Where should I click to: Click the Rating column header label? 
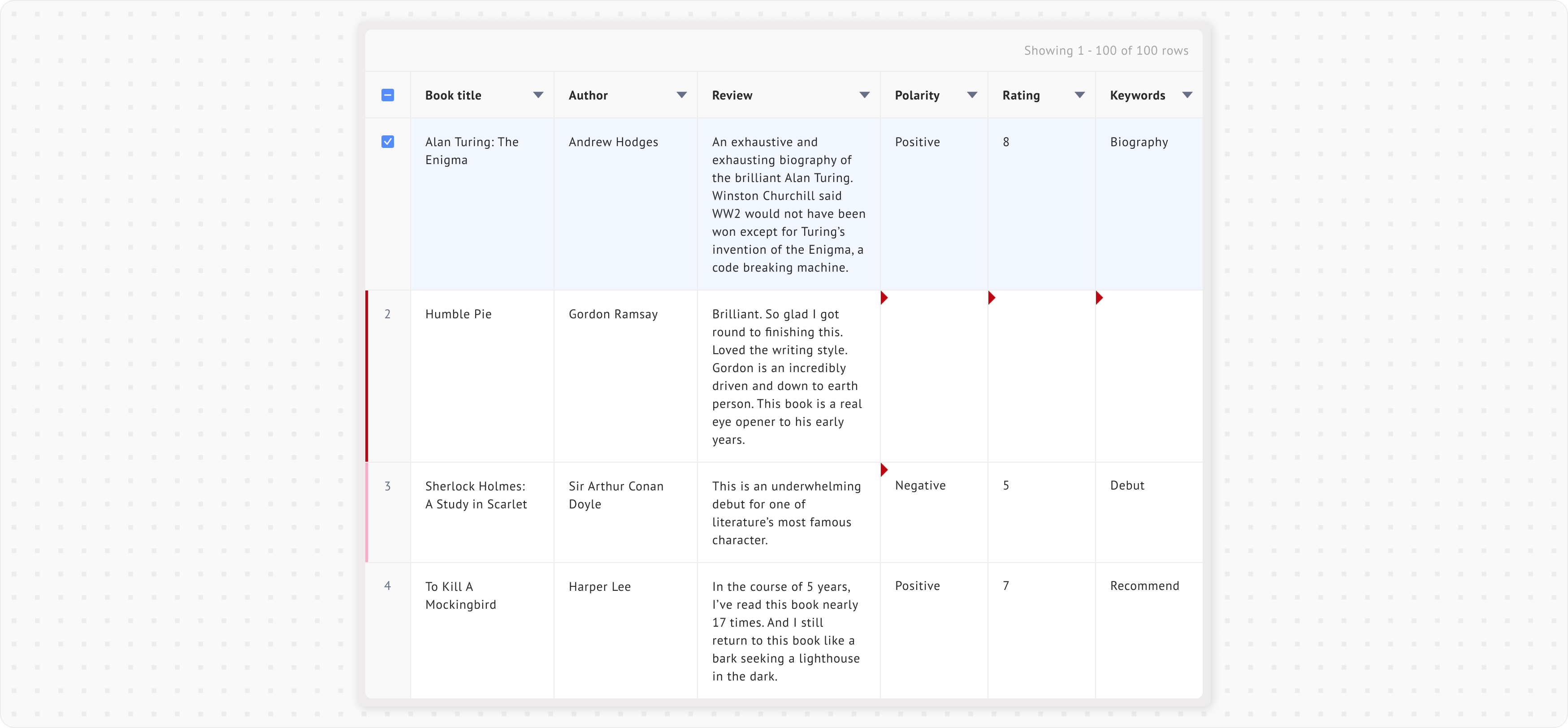coord(1022,95)
